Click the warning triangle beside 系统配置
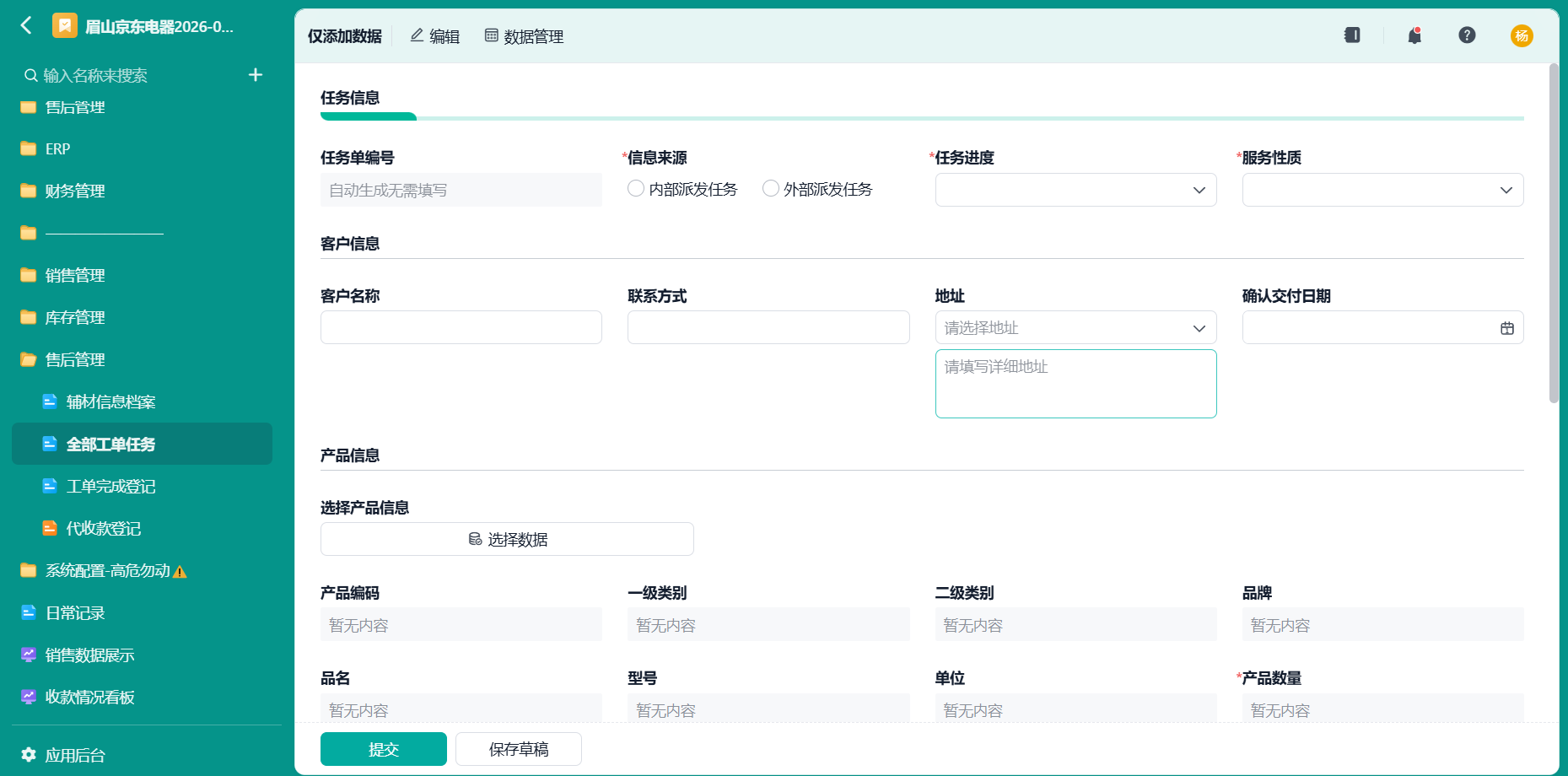This screenshot has height=776, width=1568. [180, 572]
